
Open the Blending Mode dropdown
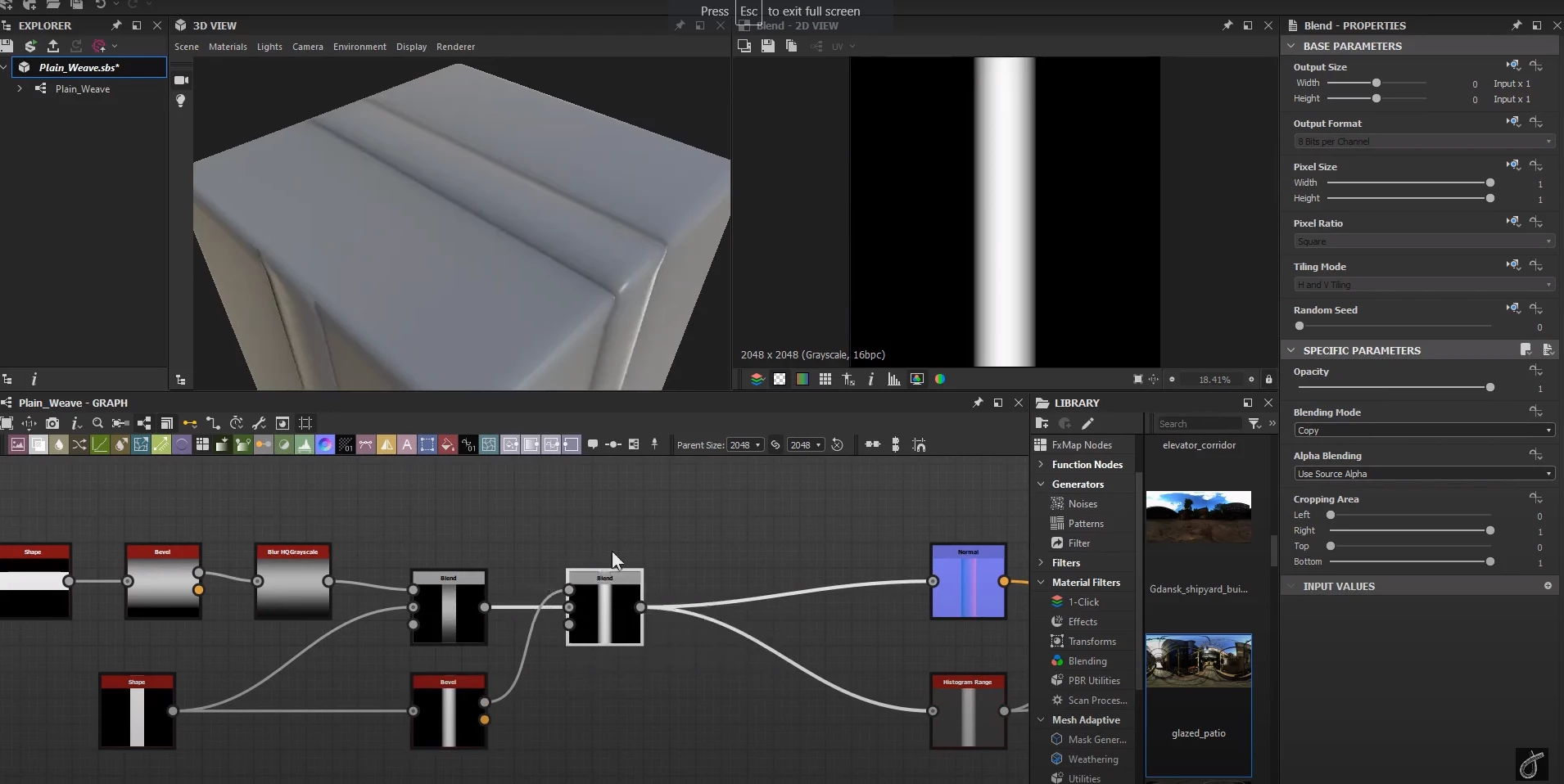(x=1423, y=430)
